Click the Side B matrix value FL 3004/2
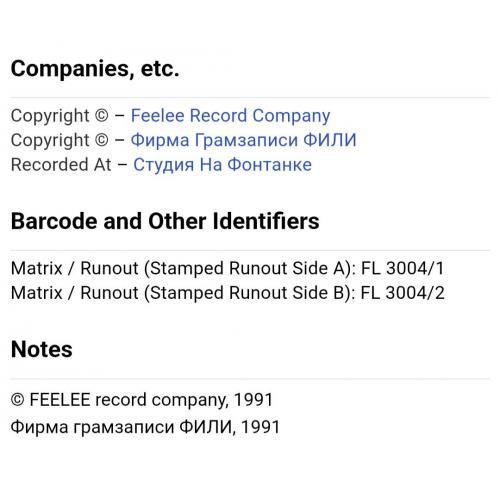Screen dimensions: 500x500 point(403,293)
